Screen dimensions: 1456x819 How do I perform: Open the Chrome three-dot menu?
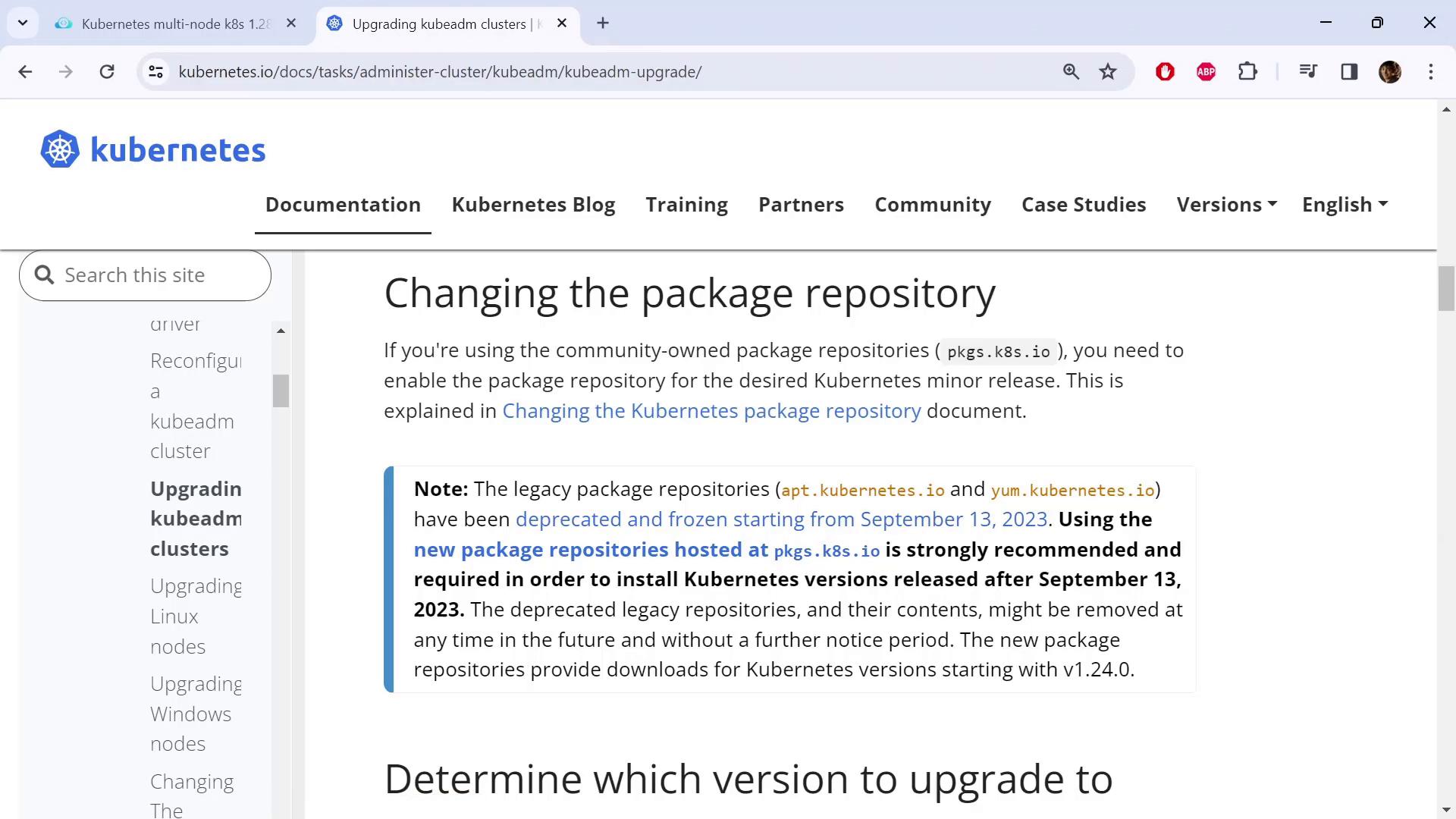tap(1431, 72)
